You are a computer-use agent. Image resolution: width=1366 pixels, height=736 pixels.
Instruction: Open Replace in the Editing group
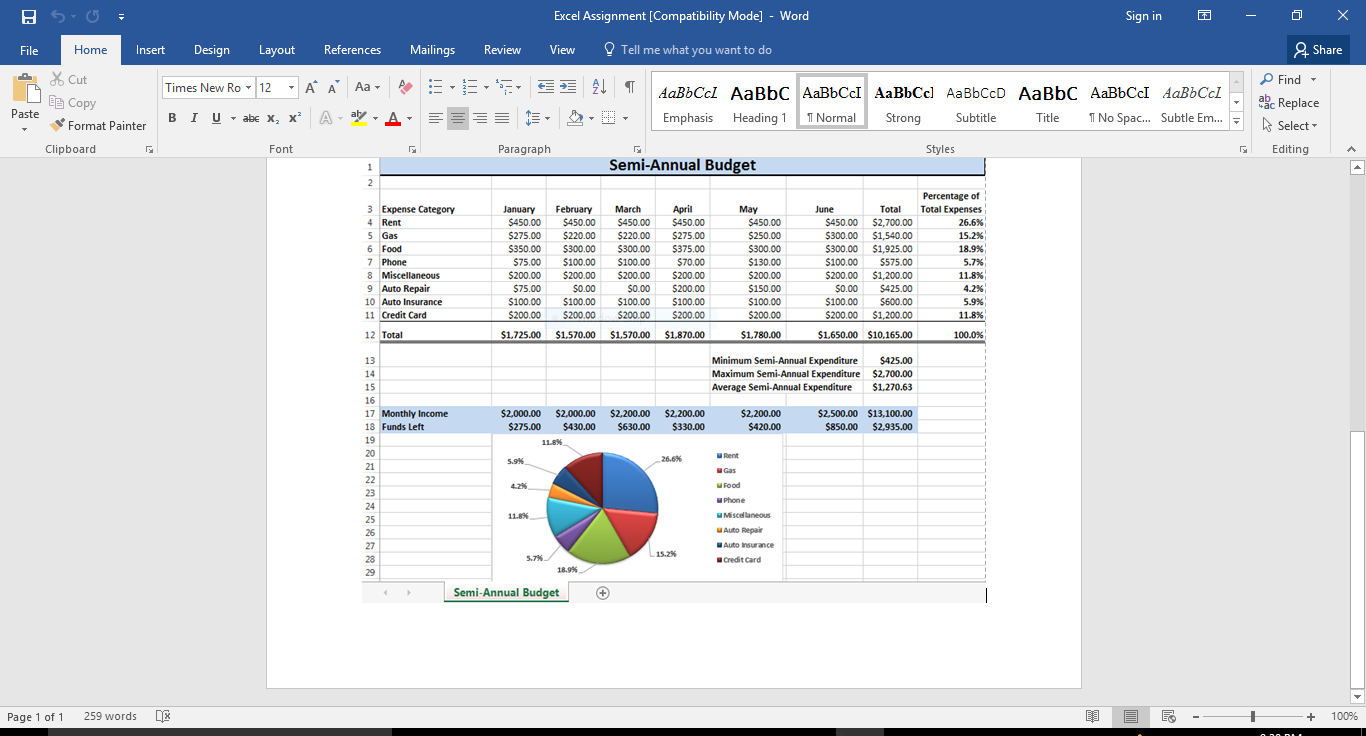pyautogui.click(x=1289, y=102)
